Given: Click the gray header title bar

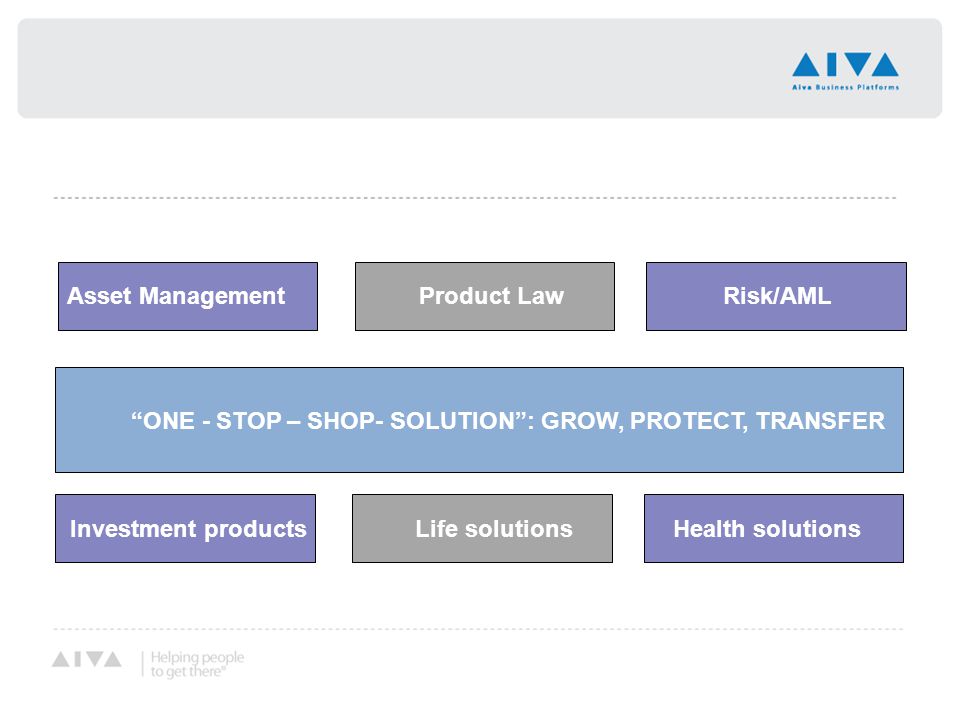Looking at the screenshot, I should 480,68.
